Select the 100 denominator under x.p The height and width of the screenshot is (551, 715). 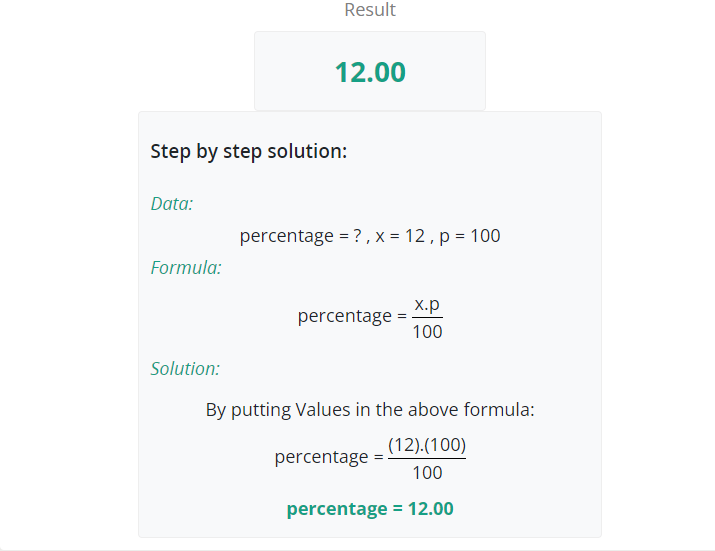(427, 332)
